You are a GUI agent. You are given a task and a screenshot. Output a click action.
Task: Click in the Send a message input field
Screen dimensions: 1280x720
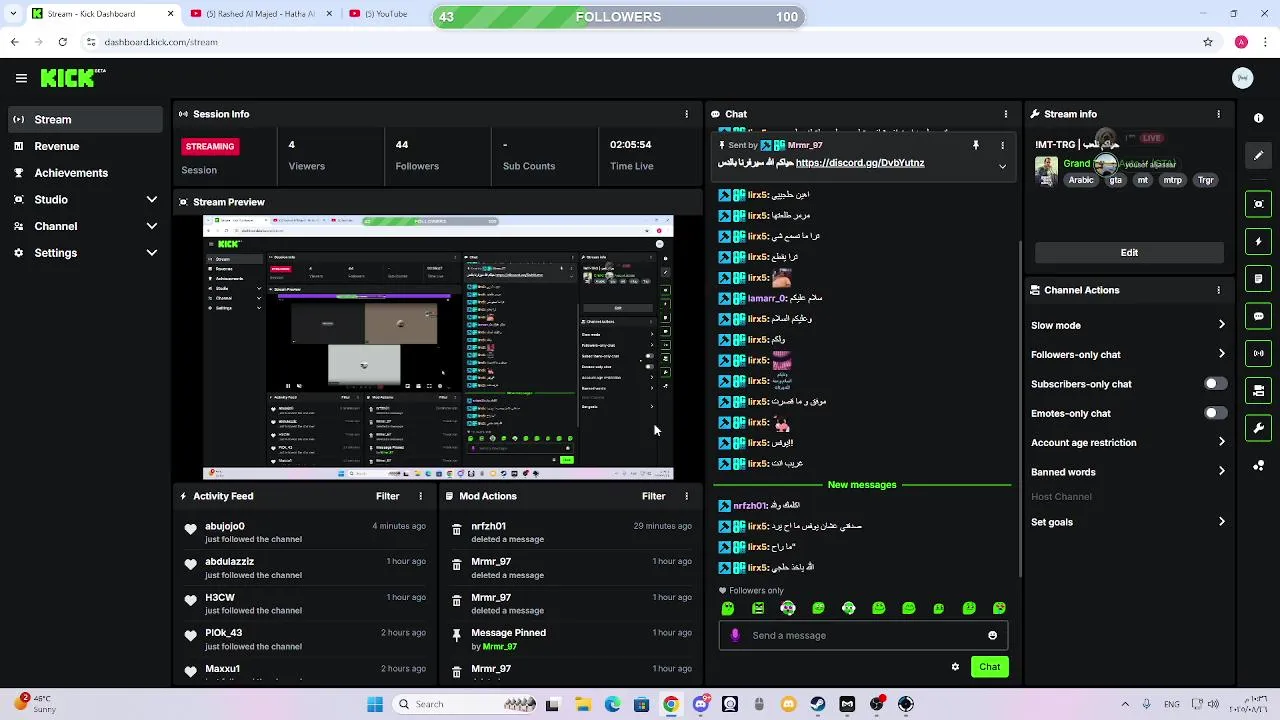(863, 635)
